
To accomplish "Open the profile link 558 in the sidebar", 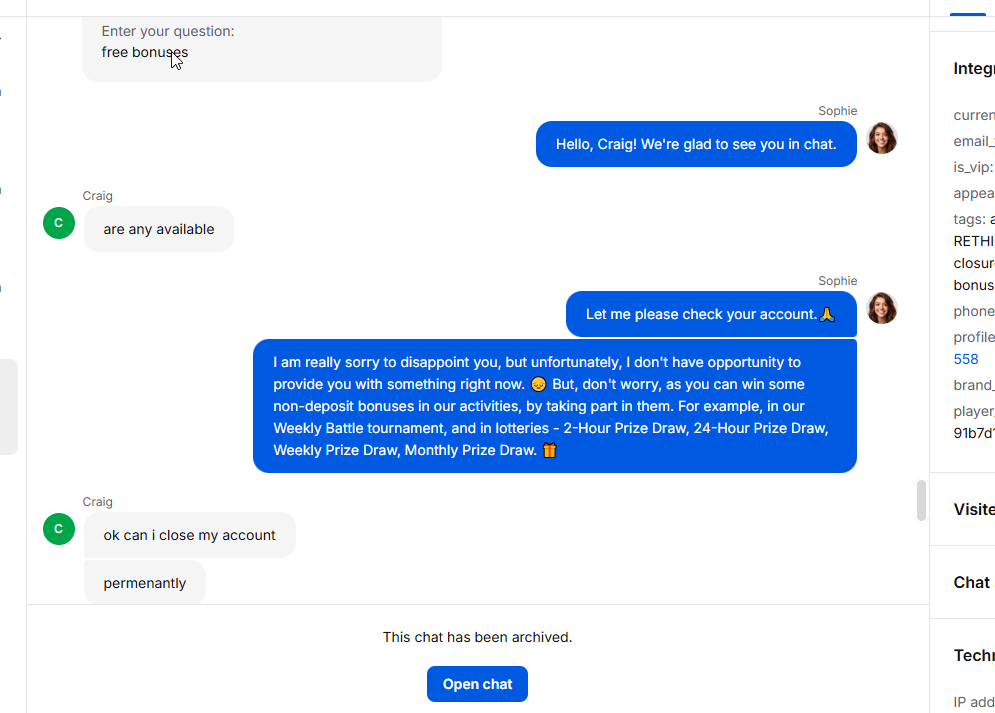I will point(966,359).
